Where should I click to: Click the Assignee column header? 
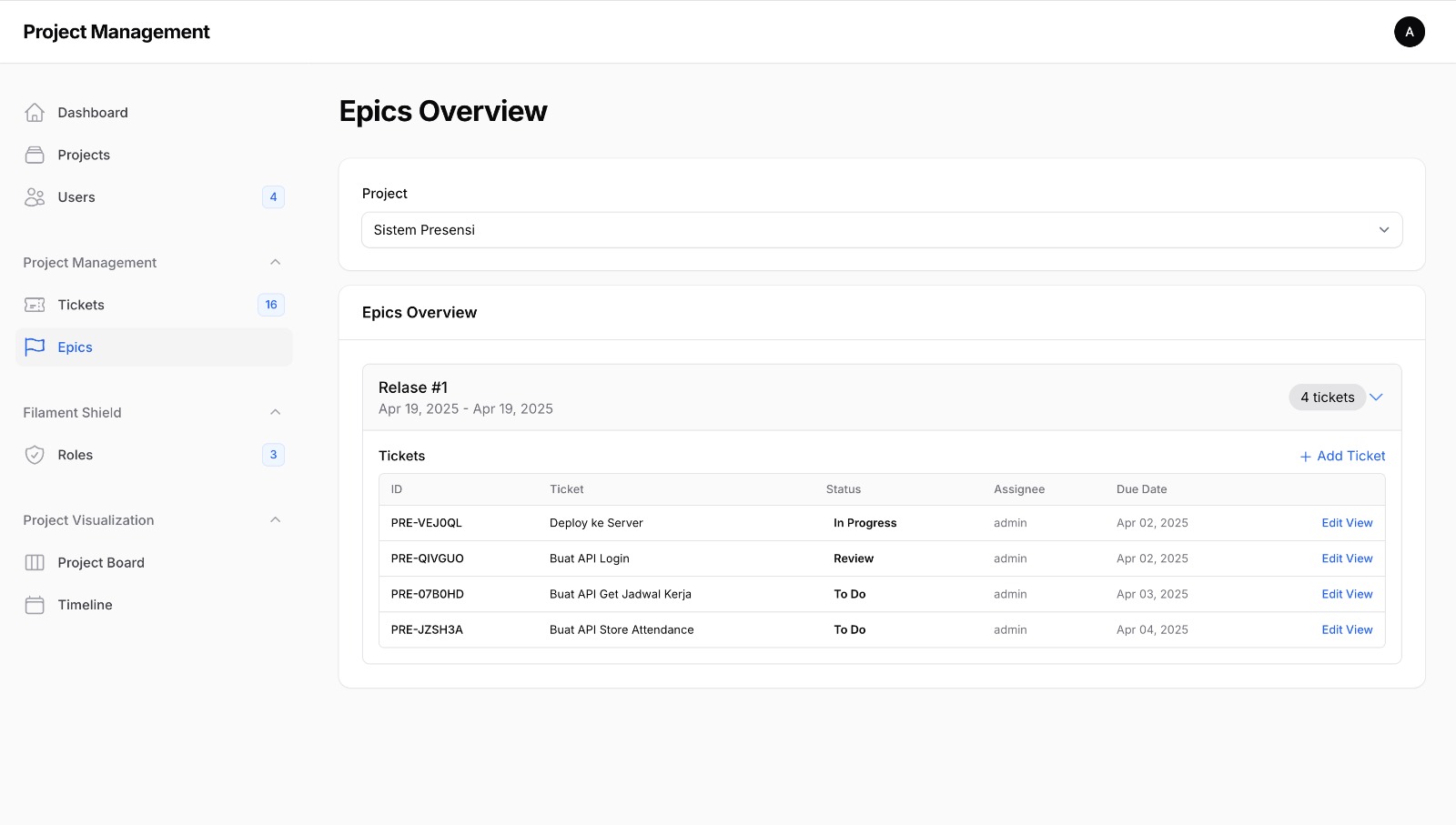pyautogui.click(x=1019, y=489)
